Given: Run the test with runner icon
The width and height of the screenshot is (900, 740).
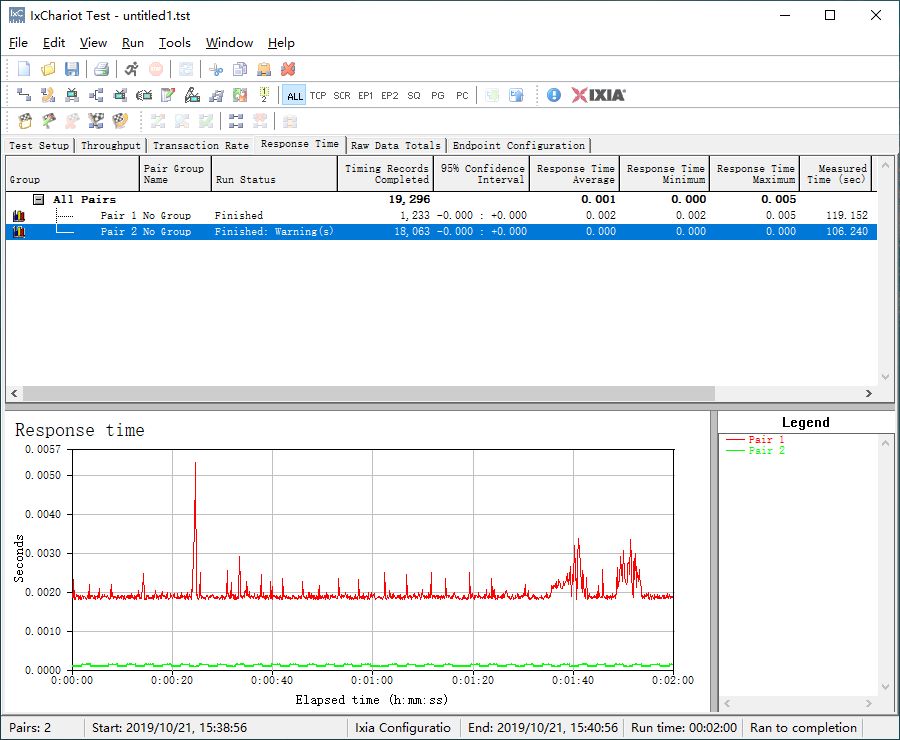Looking at the screenshot, I should (131, 69).
